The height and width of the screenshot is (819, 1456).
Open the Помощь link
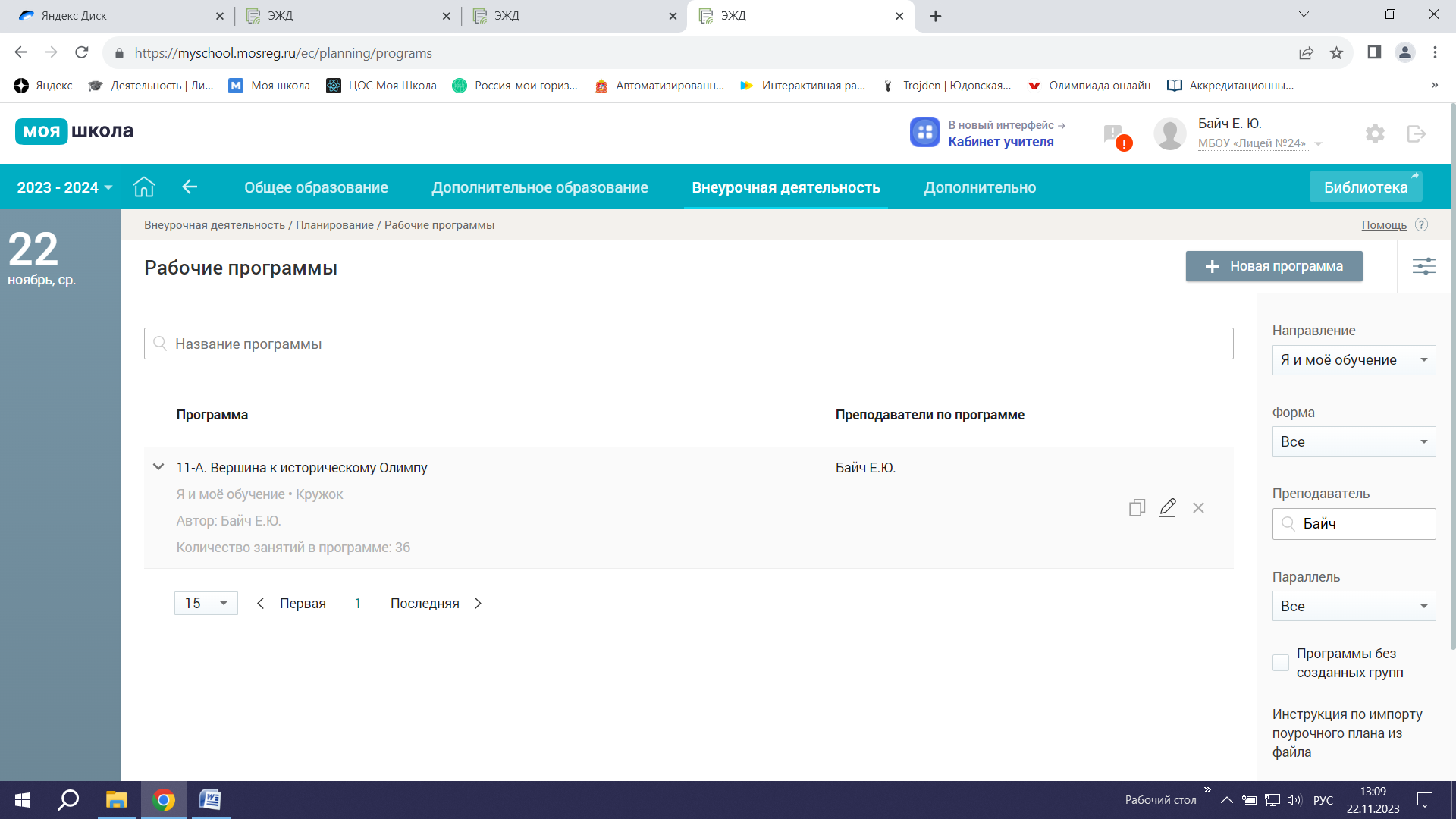[1384, 225]
